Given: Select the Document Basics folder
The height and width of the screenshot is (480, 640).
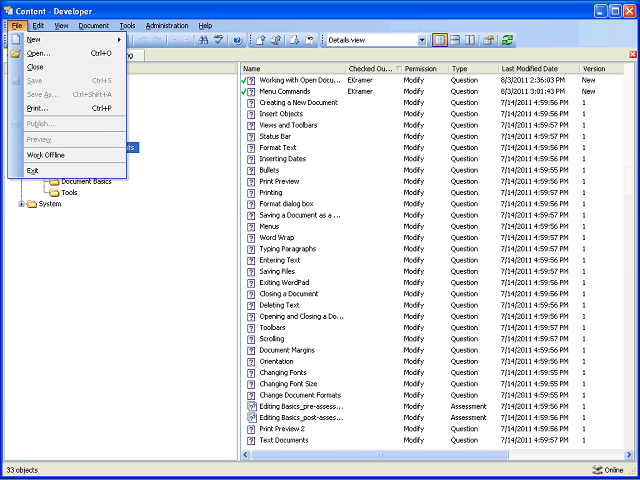Looking at the screenshot, I should (x=86, y=182).
